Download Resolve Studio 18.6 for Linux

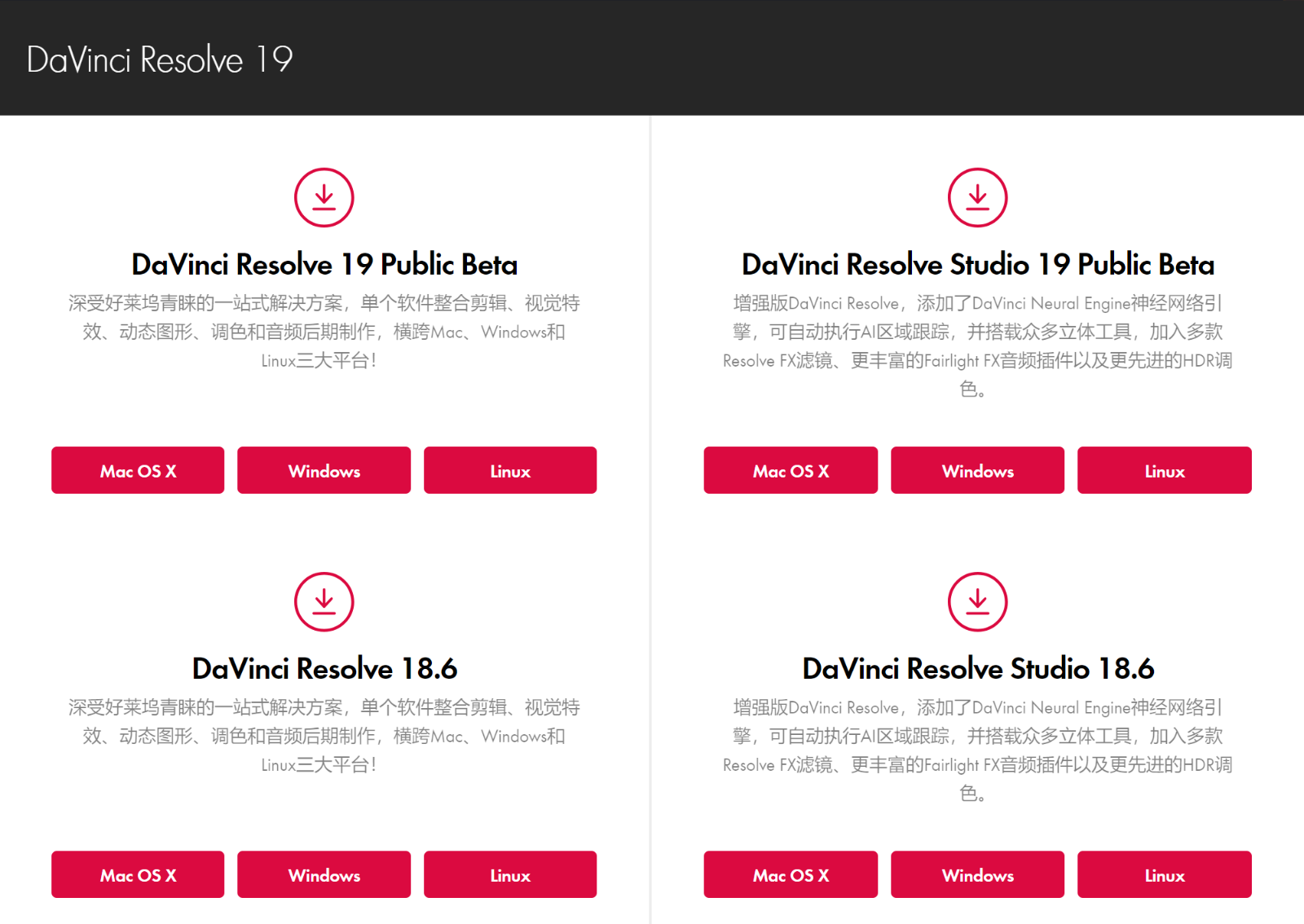[x=1165, y=874]
